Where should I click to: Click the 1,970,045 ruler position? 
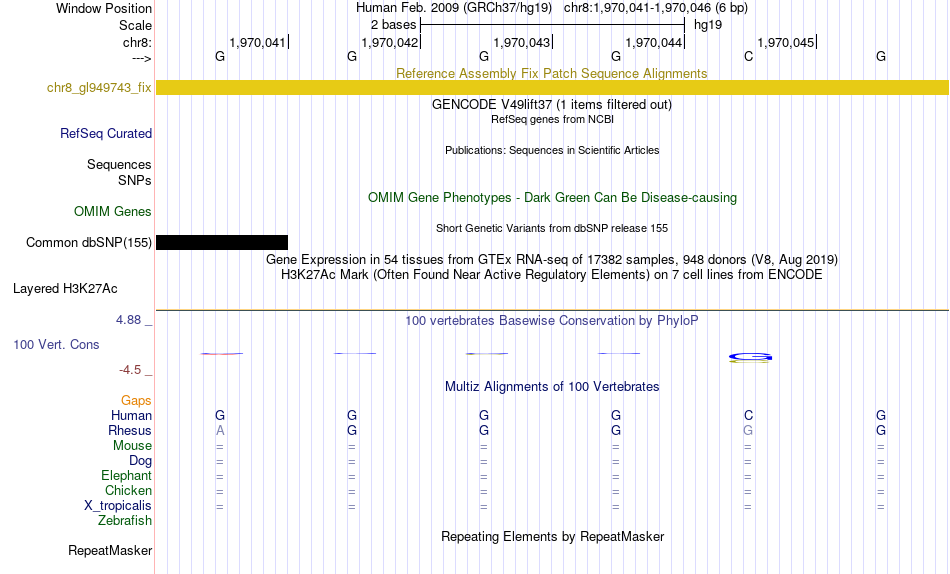(x=786, y=42)
